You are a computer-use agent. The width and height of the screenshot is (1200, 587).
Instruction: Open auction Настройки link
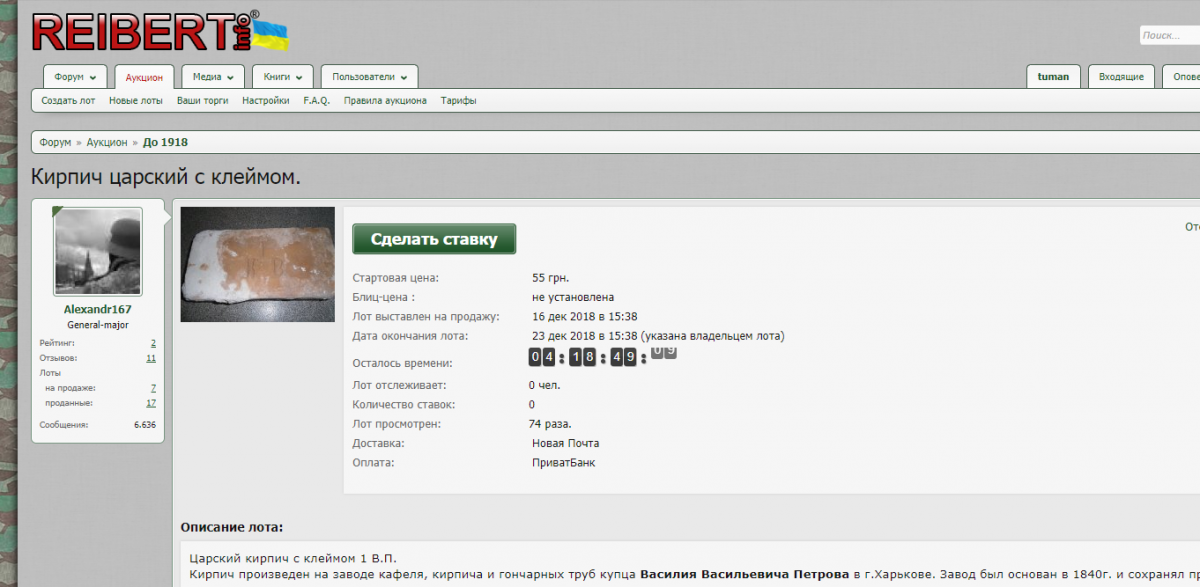tap(266, 101)
